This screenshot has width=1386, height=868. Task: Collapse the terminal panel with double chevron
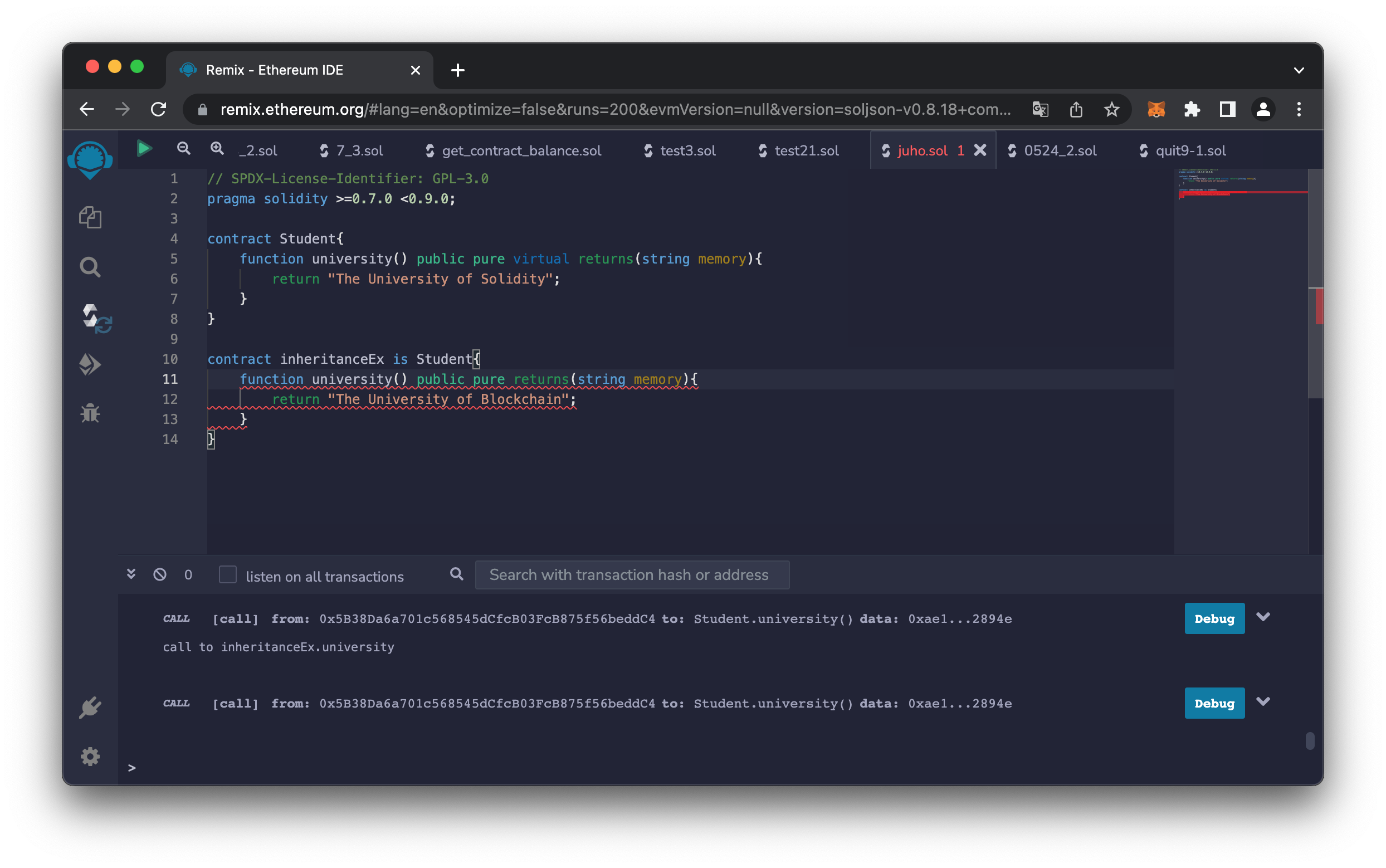click(131, 574)
